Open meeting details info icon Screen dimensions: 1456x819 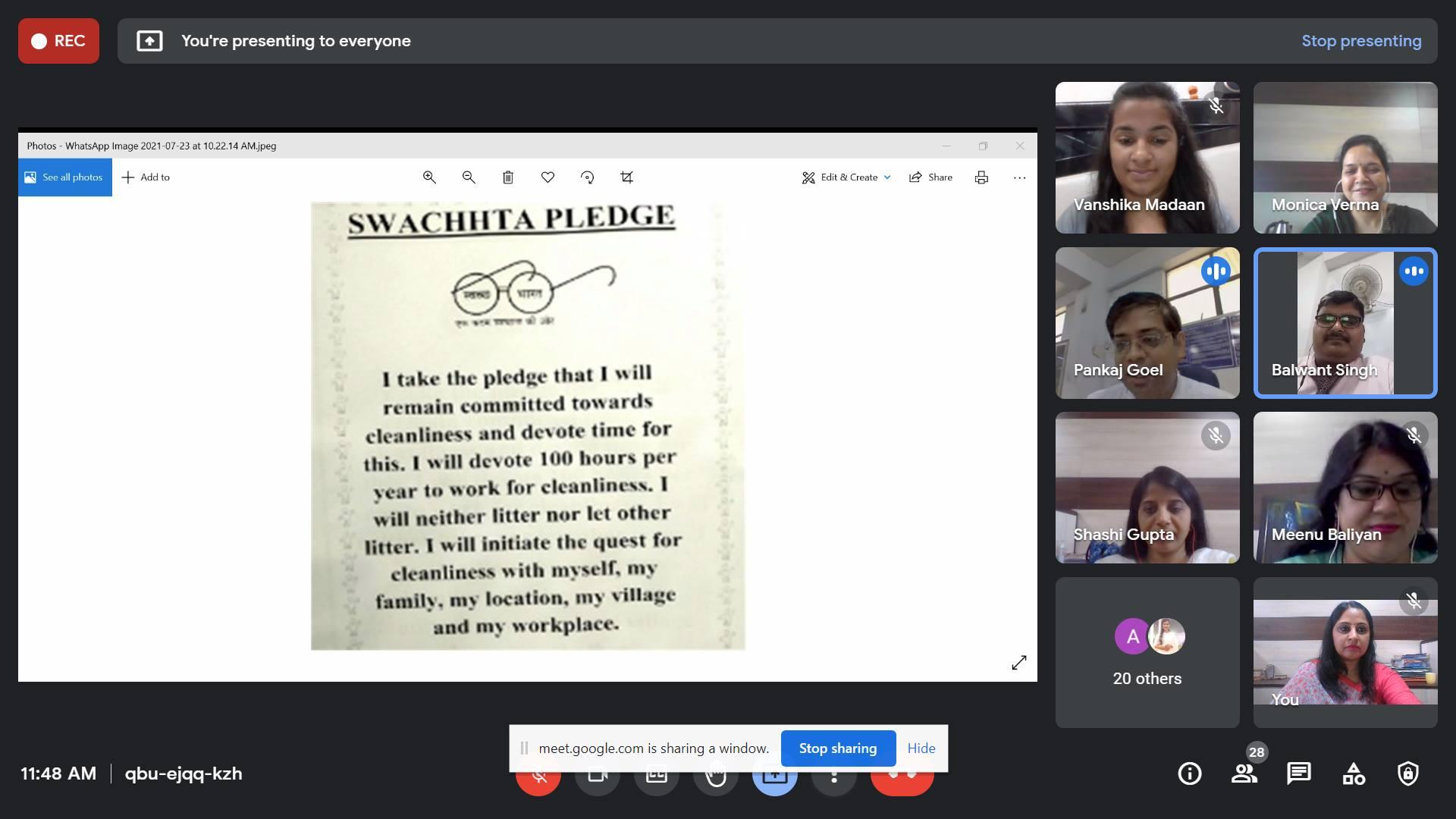1189,773
